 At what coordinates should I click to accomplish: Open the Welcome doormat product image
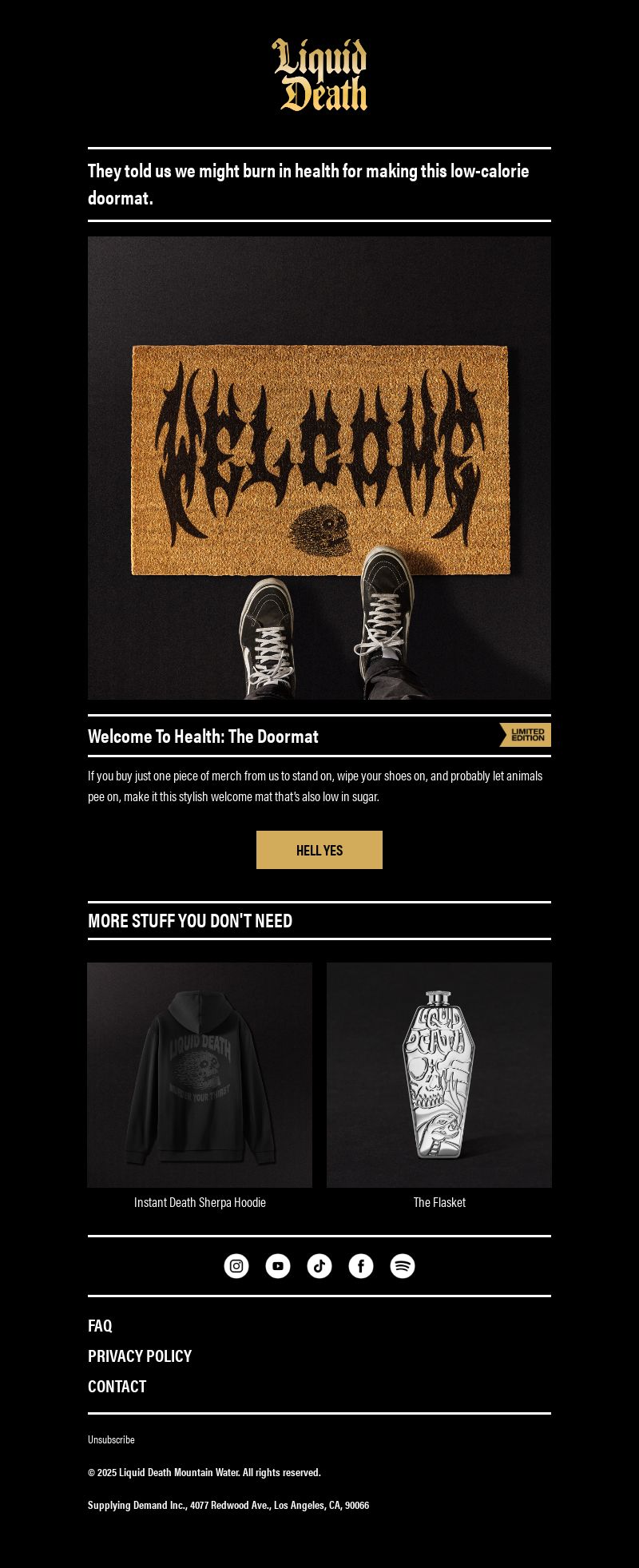click(x=319, y=468)
